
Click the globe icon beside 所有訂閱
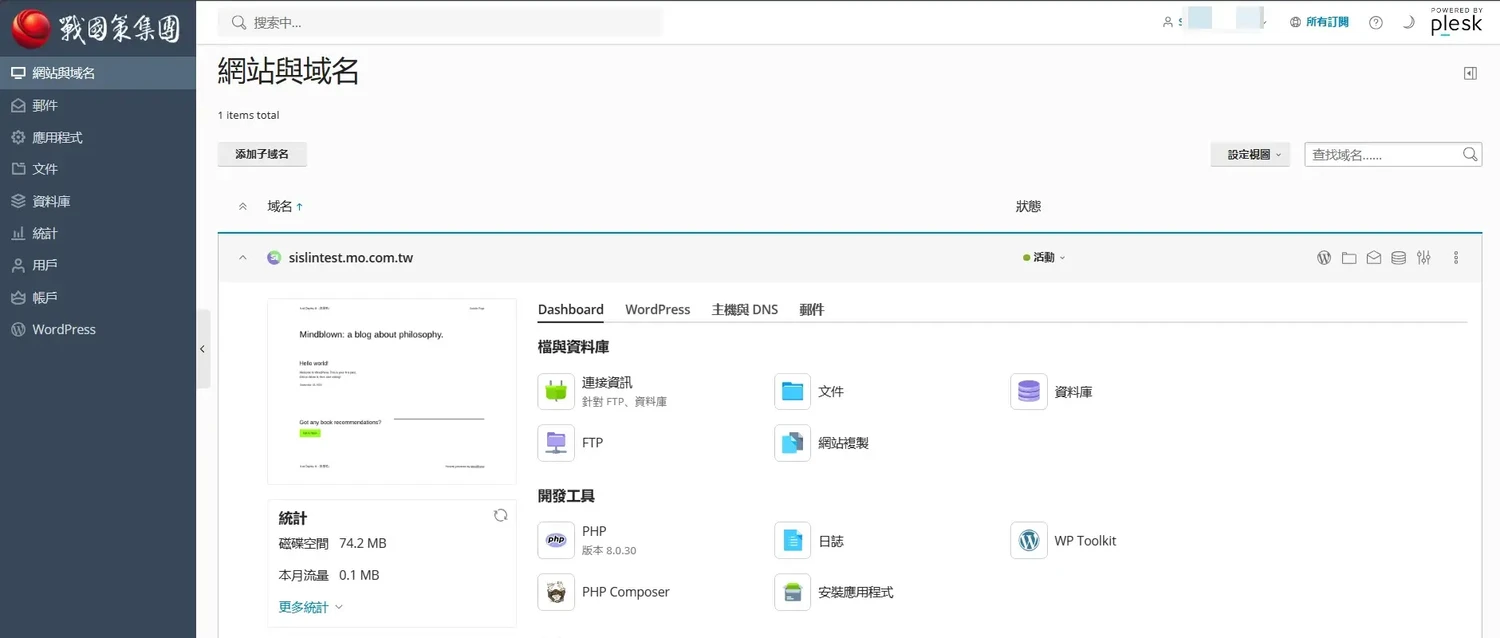(1296, 22)
